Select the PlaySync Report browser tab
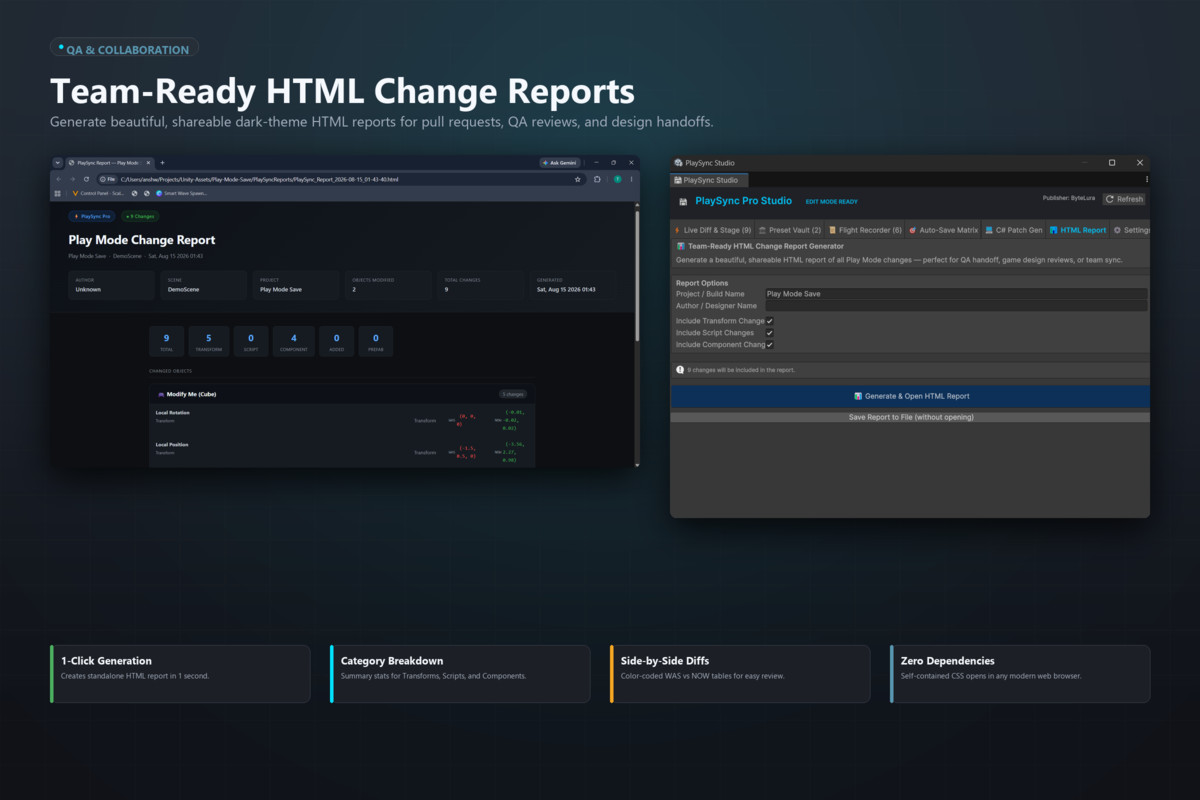The image size is (1200, 800). click(x=108, y=162)
